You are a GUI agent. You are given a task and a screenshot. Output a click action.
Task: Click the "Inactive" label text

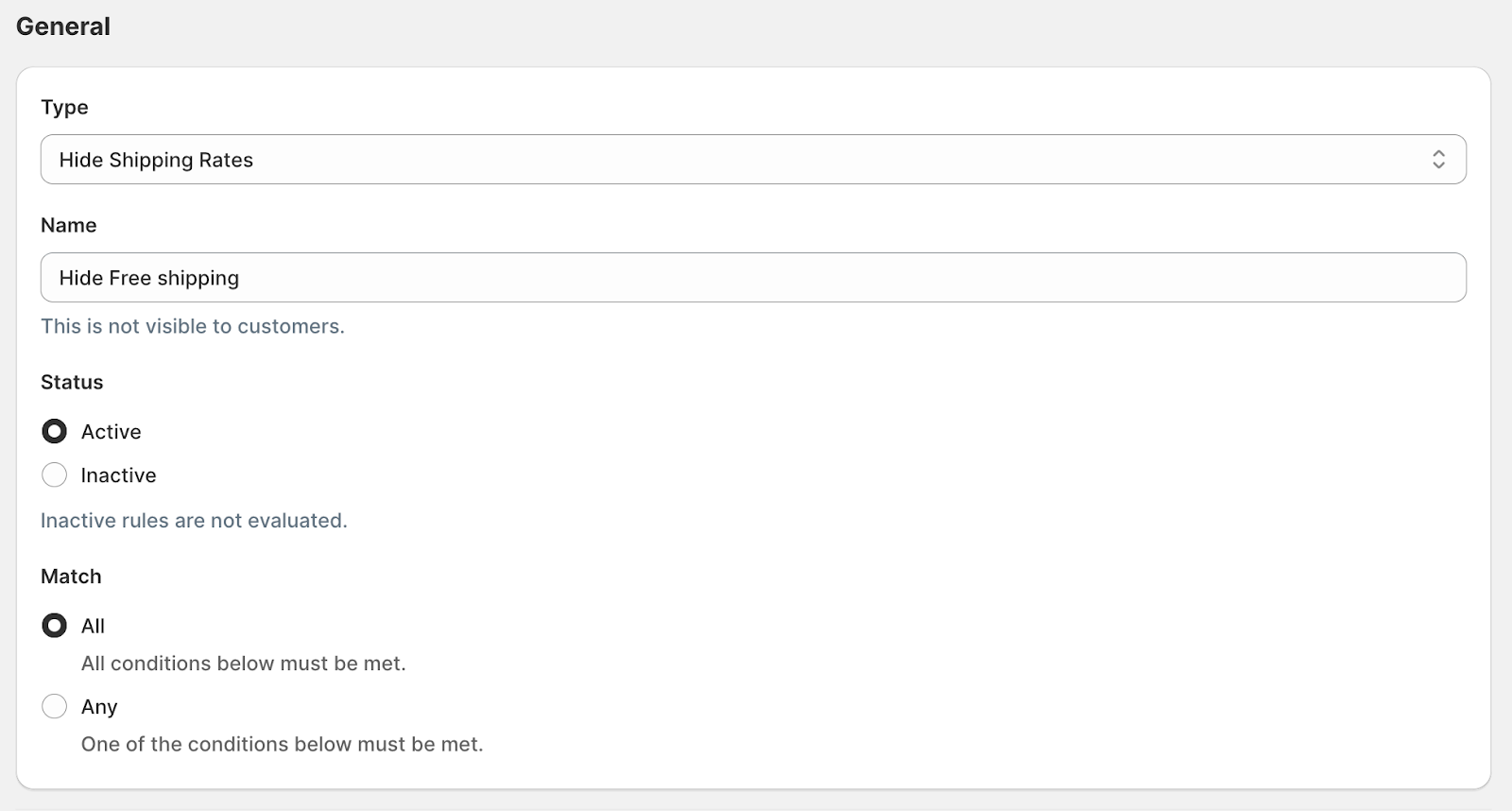118,475
